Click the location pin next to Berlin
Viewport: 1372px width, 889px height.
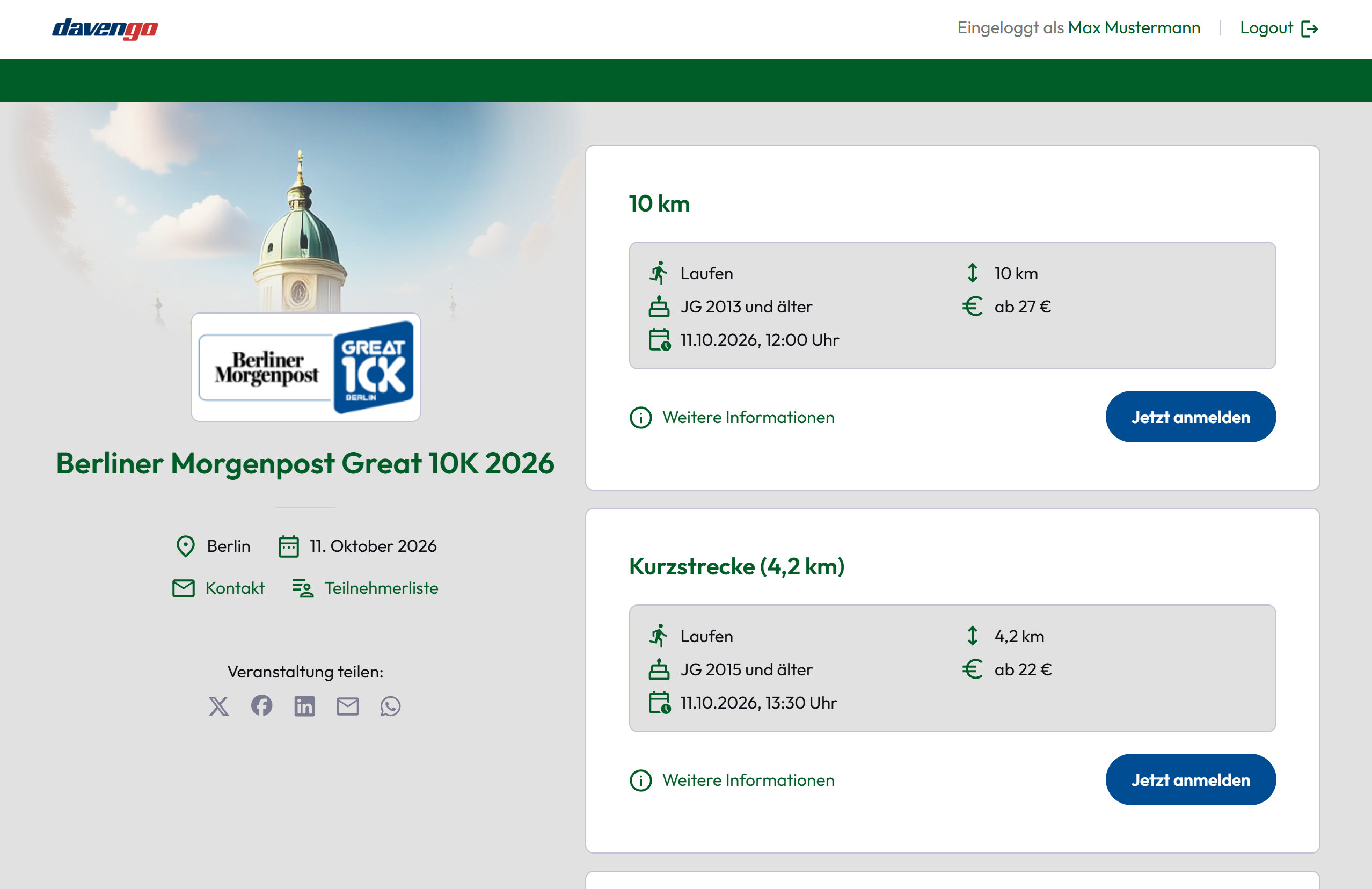pyautogui.click(x=185, y=546)
